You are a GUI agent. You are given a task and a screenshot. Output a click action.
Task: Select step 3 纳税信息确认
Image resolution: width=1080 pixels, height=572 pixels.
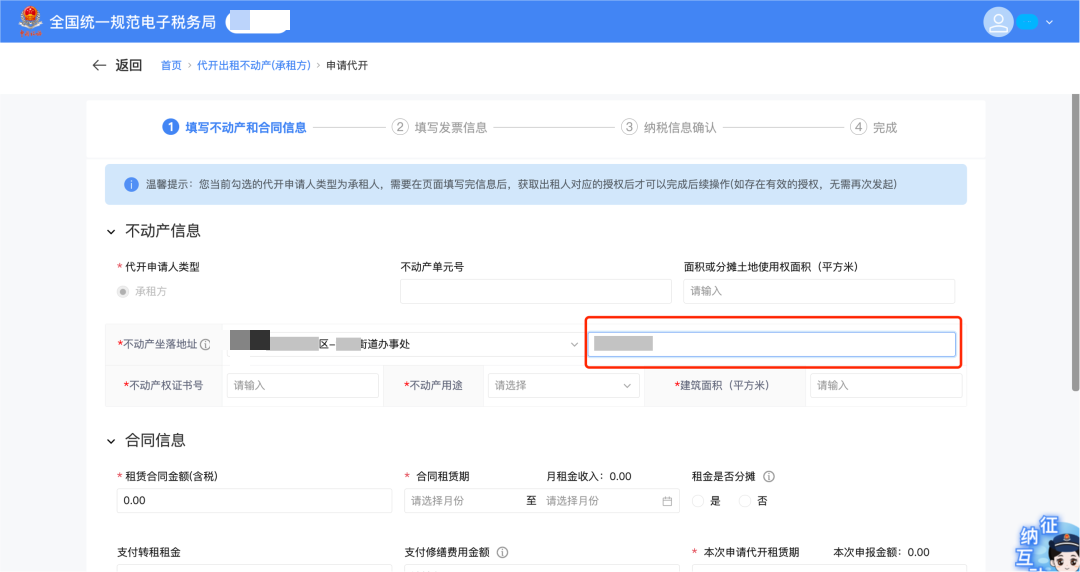pos(669,127)
